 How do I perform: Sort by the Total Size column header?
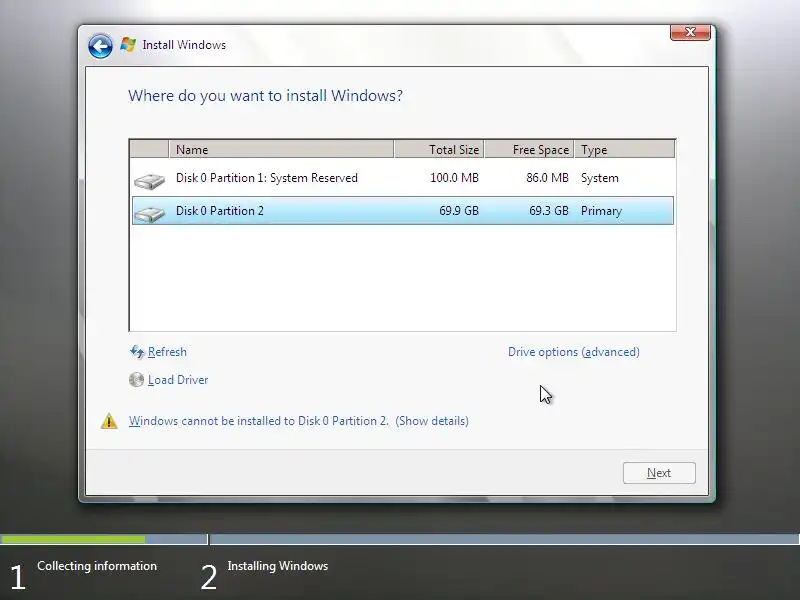coord(439,149)
